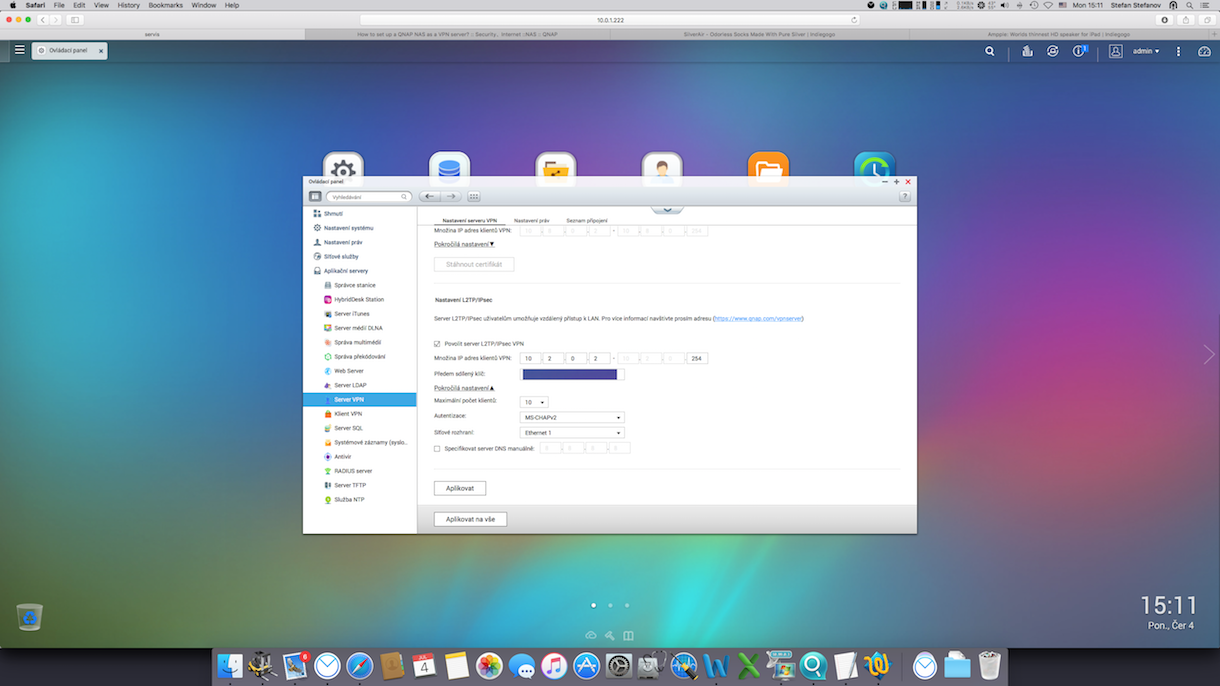Click the QTS search magnifier icon
Screen dimensions: 1220x686
coord(990,51)
